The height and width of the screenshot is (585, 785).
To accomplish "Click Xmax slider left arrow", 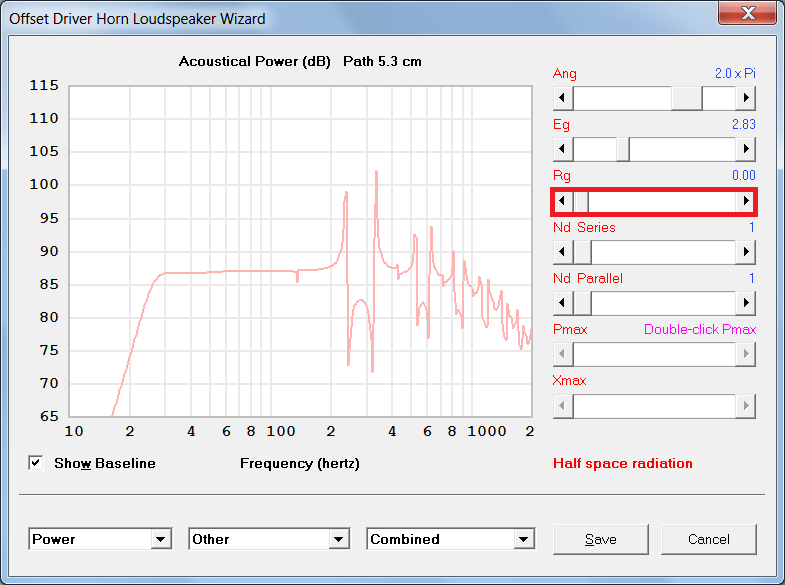I will click(x=563, y=405).
